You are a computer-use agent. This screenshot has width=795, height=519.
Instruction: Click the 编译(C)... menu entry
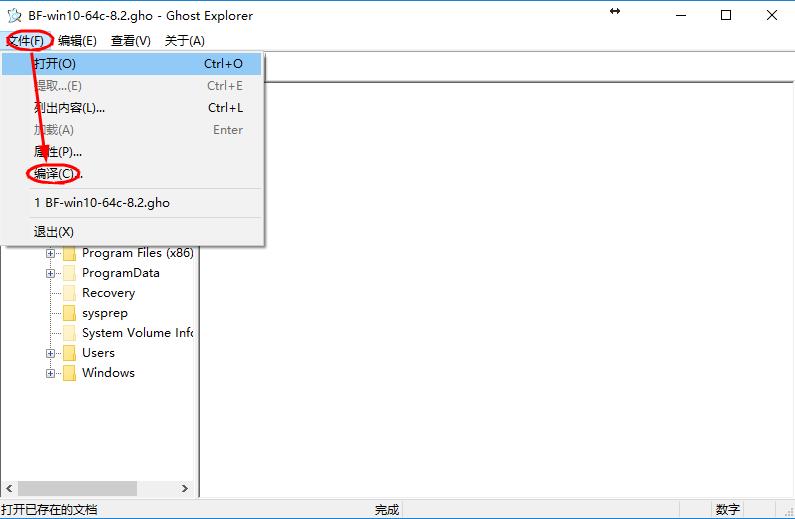132,174
